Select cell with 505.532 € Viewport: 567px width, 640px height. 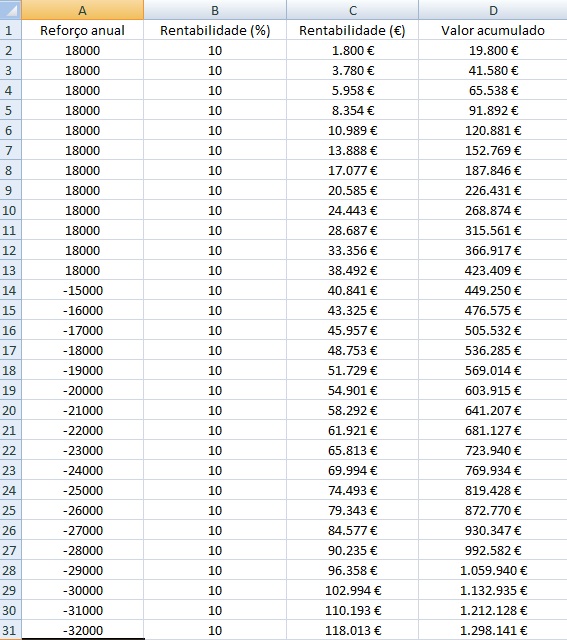pos(493,330)
